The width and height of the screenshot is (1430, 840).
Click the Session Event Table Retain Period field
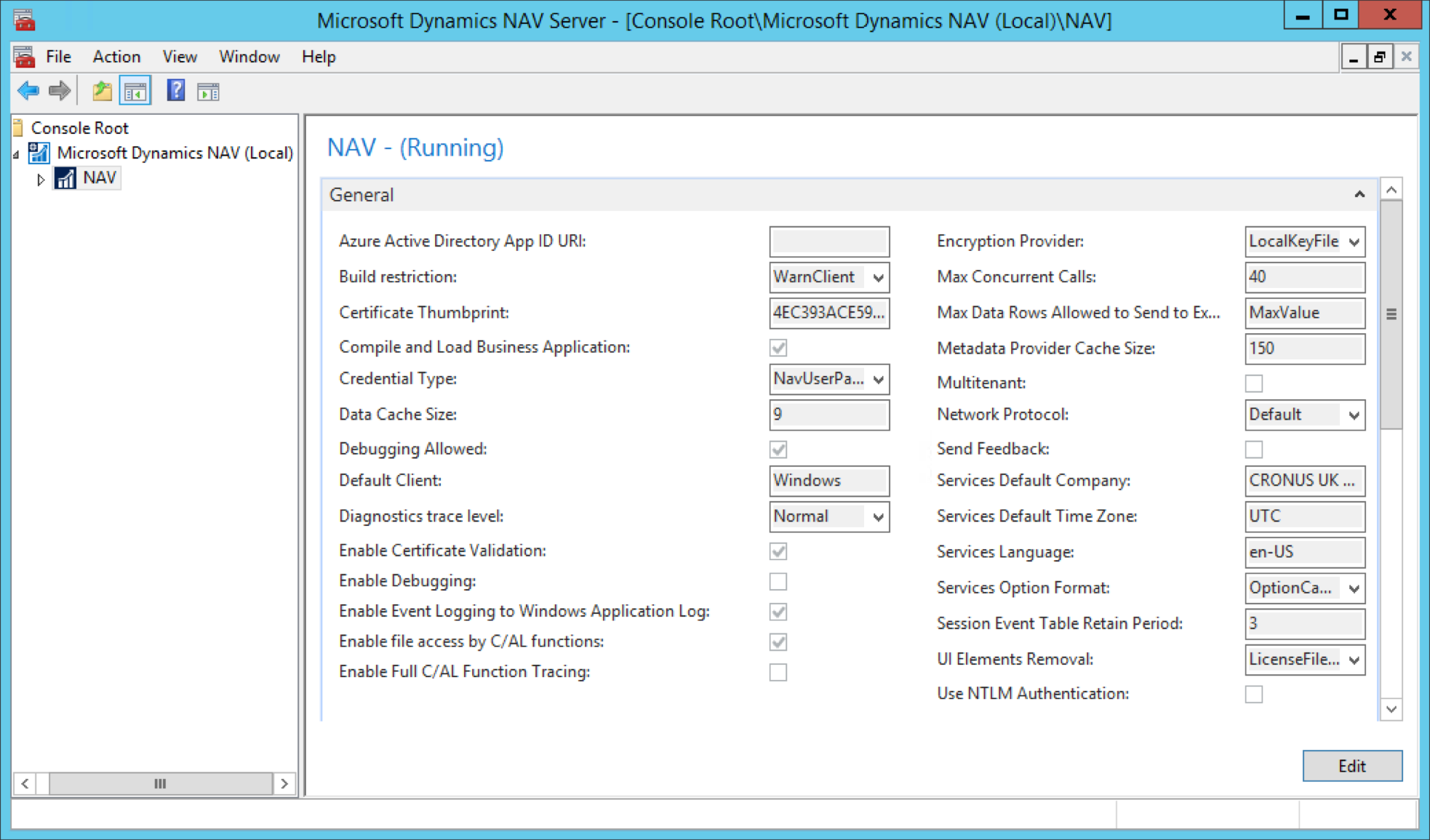[1305, 623]
